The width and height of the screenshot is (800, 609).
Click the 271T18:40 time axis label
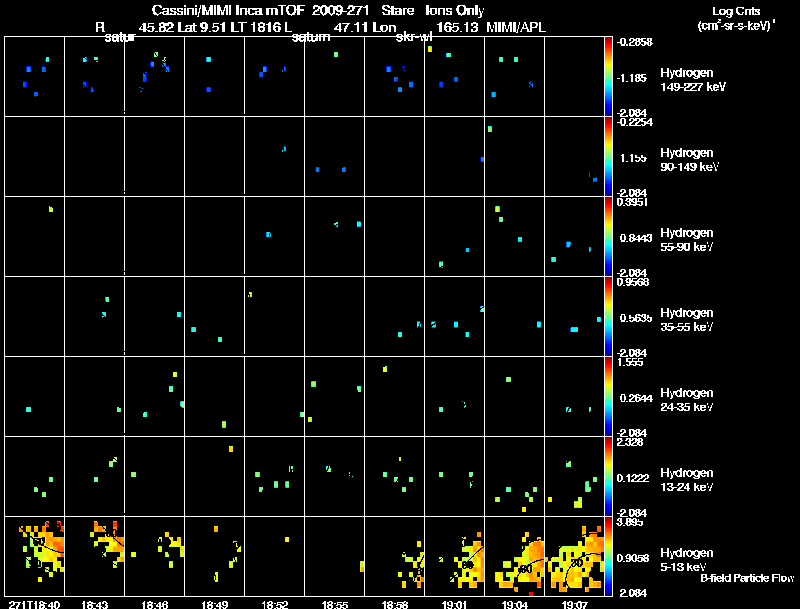point(34,605)
